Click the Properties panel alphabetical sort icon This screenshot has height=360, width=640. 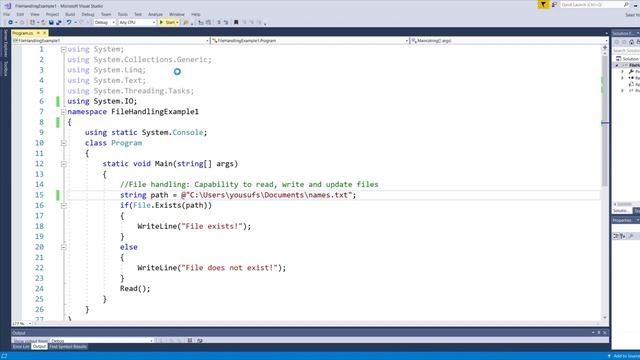623,236
